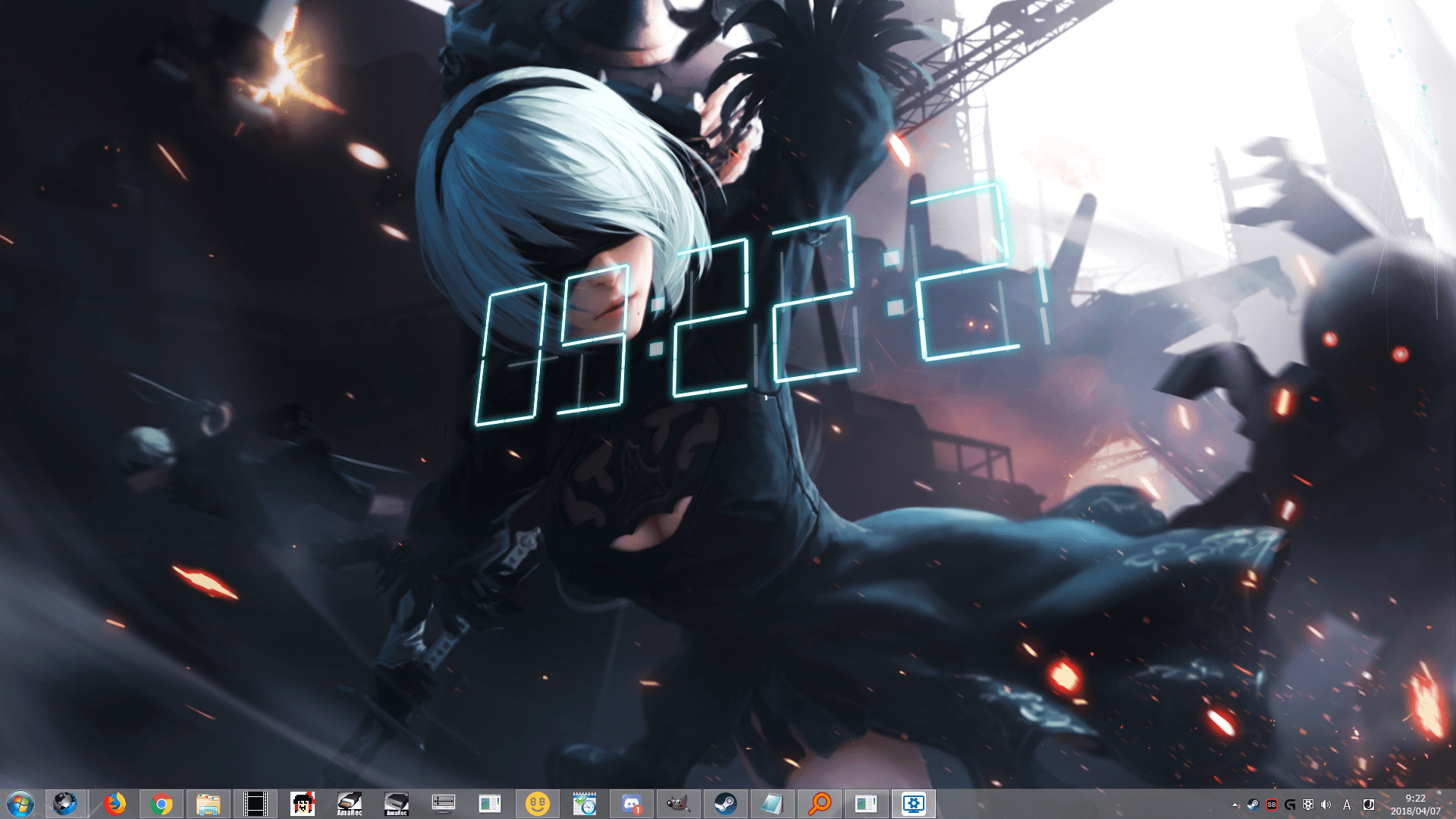Open Steam from the taskbar
The image size is (1456, 819).
(x=726, y=804)
